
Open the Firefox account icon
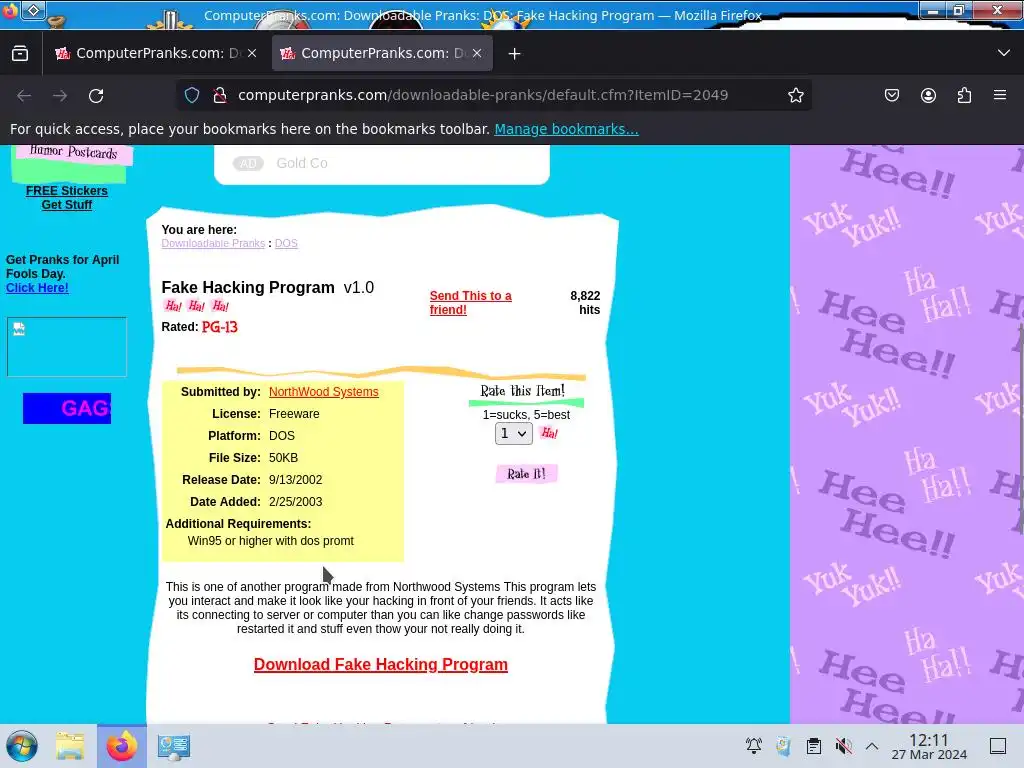pyautogui.click(x=928, y=95)
